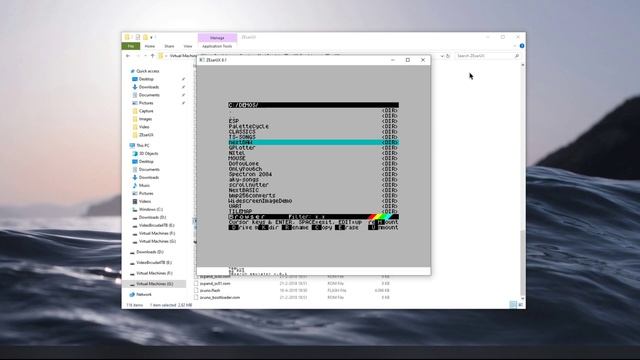Screen dimensions: 640x360
Task: Open the Capture folder in sidebar
Action: click(146, 111)
